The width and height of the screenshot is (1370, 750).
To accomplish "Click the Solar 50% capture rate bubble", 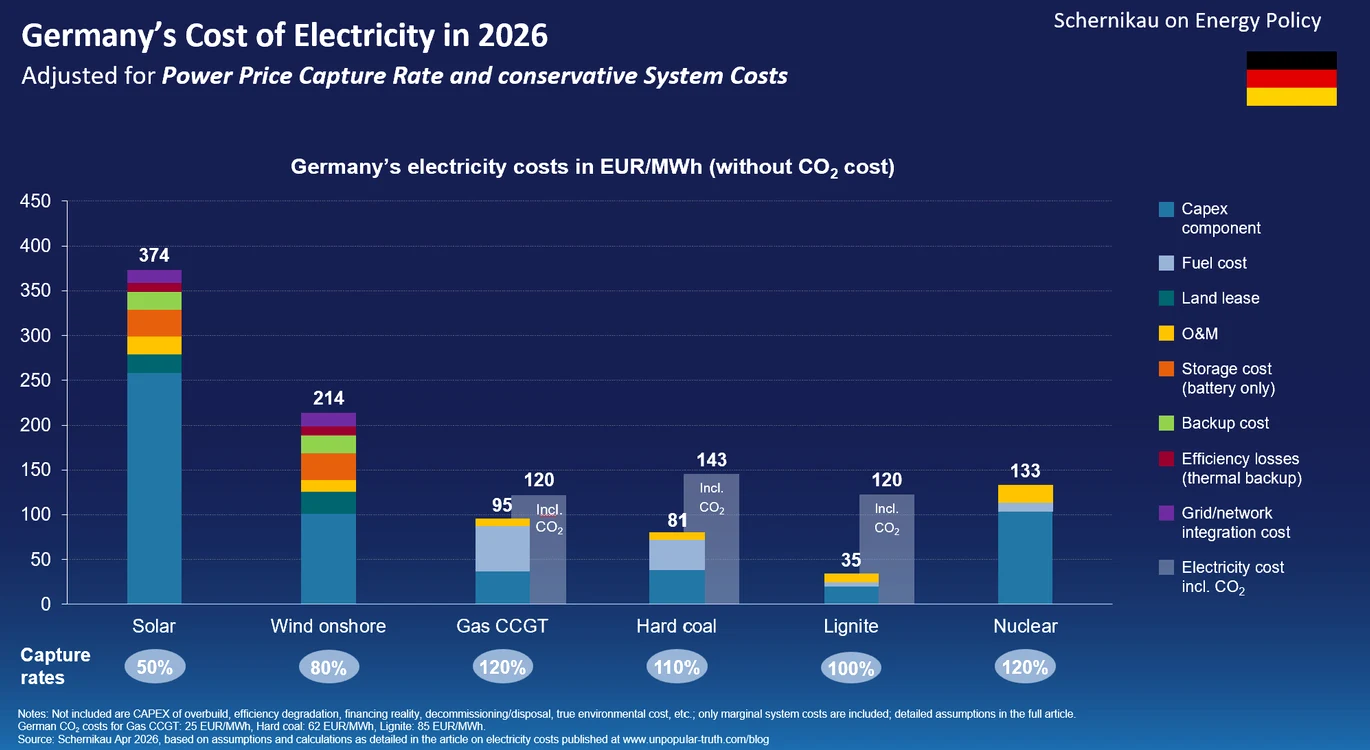I will tap(154, 667).
